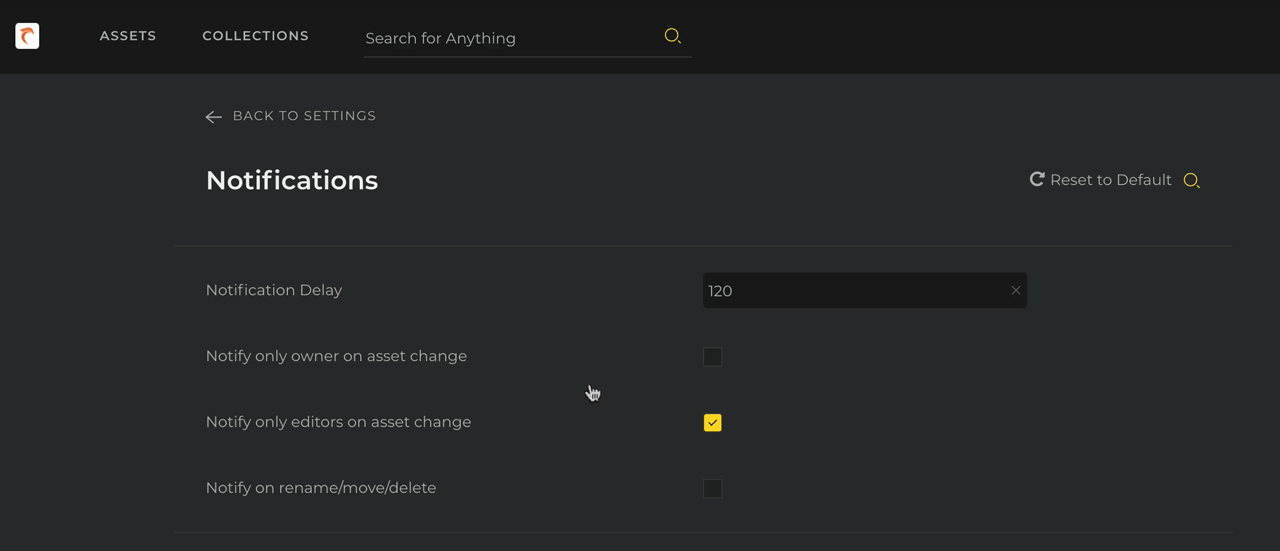Follow the Back to Settings link

(x=304, y=116)
